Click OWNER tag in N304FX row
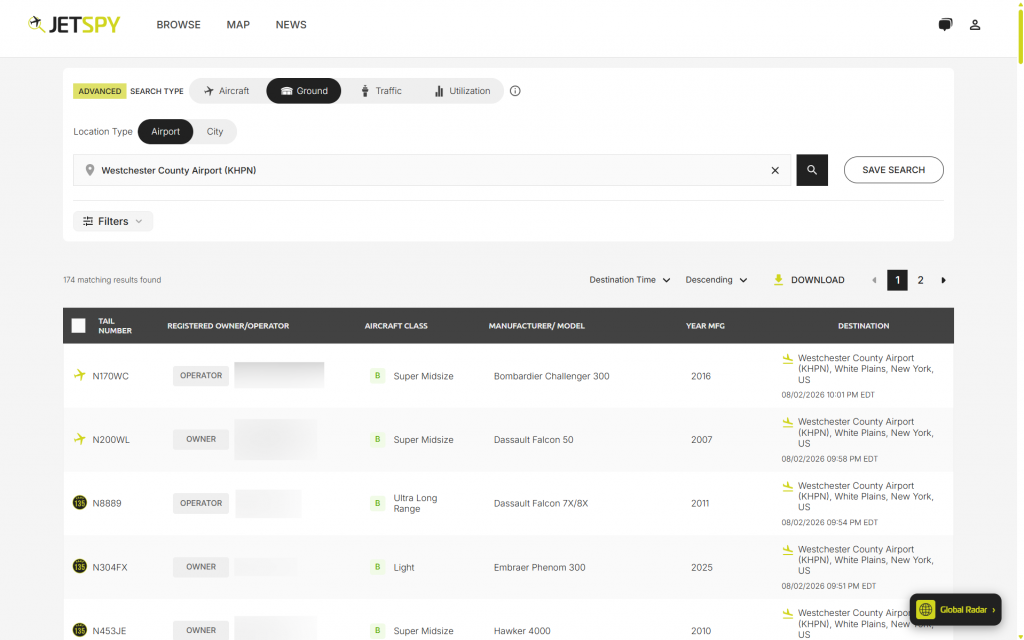 pos(200,567)
